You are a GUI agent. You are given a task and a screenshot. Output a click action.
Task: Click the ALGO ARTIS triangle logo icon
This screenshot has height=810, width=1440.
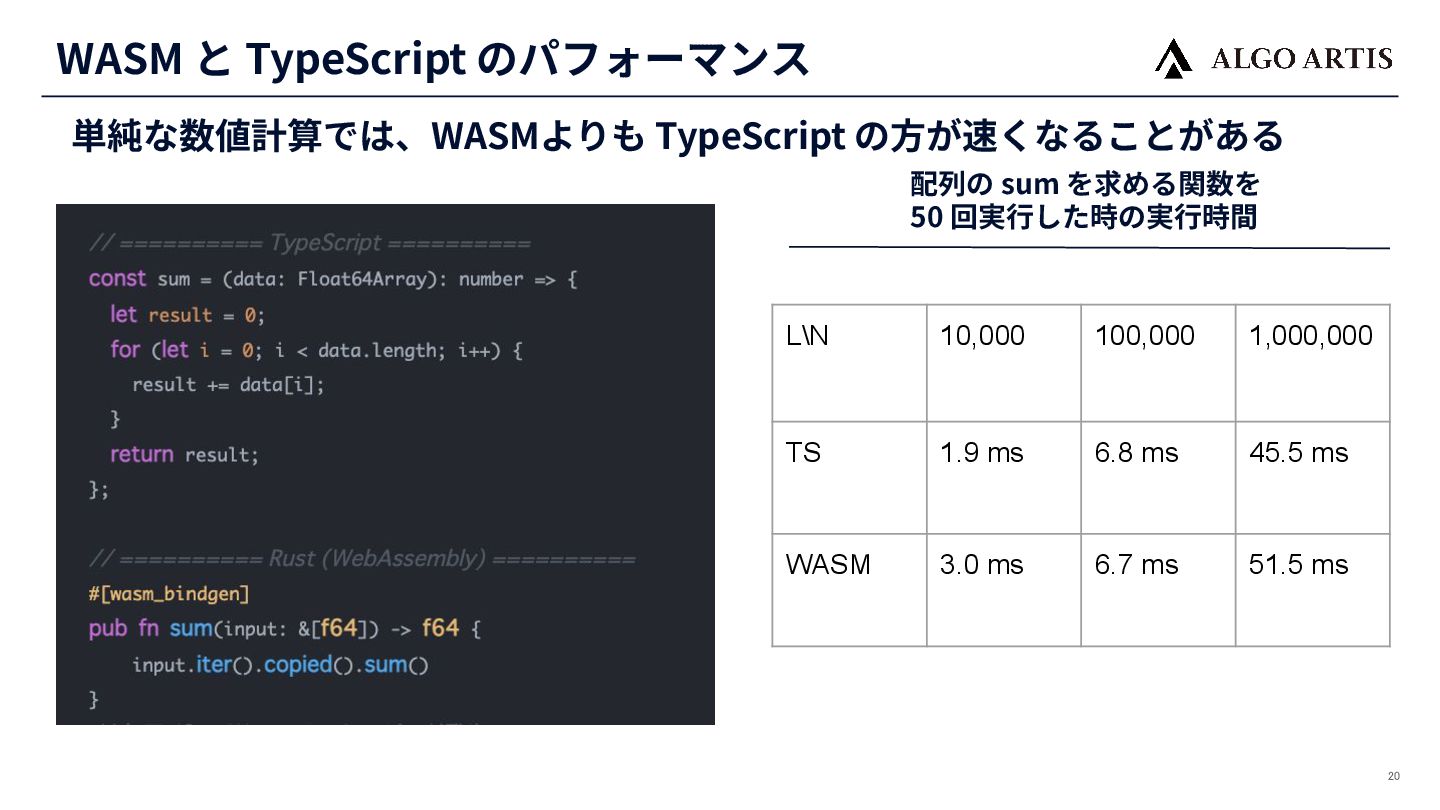pyautogui.click(x=1173, y=58)
